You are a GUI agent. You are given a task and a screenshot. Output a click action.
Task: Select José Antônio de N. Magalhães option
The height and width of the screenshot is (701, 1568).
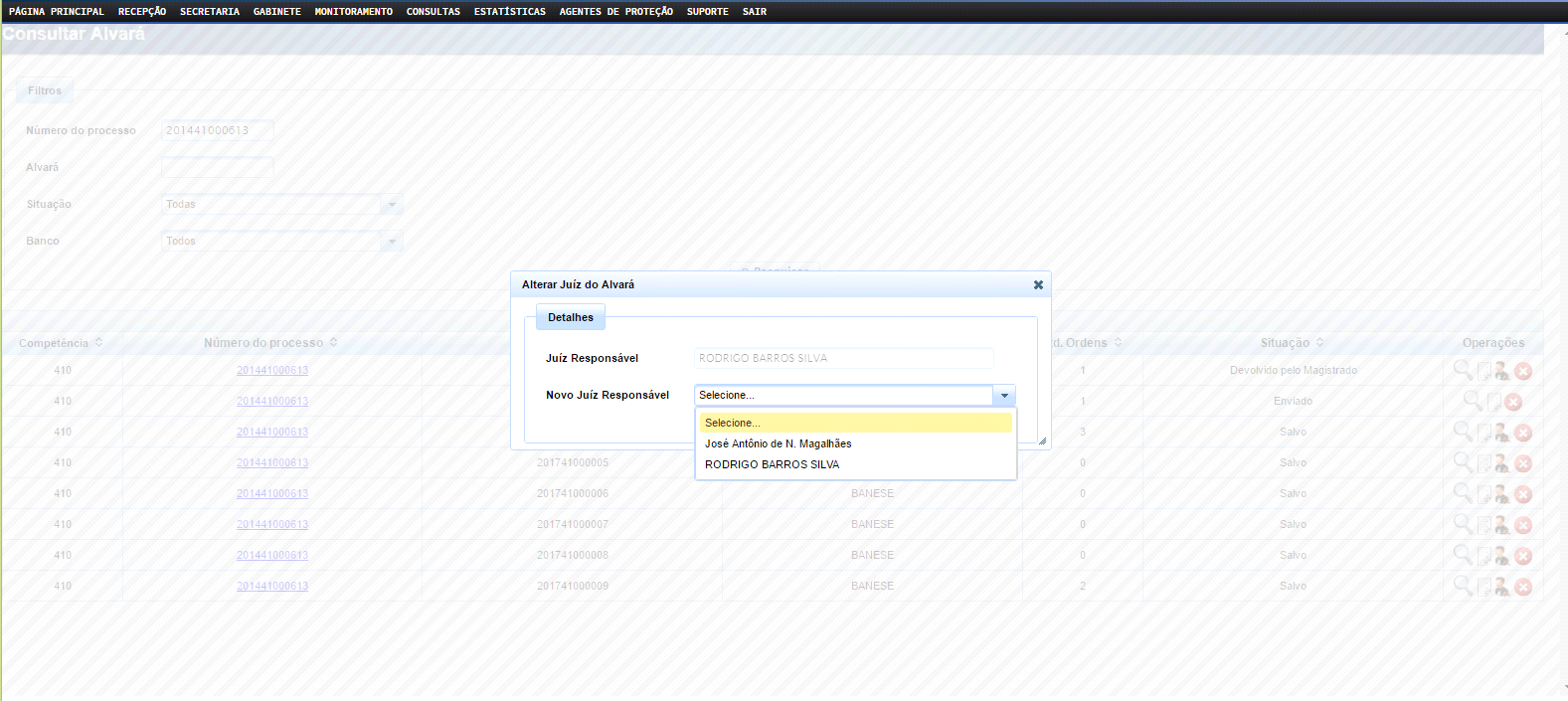pos(778,443)
